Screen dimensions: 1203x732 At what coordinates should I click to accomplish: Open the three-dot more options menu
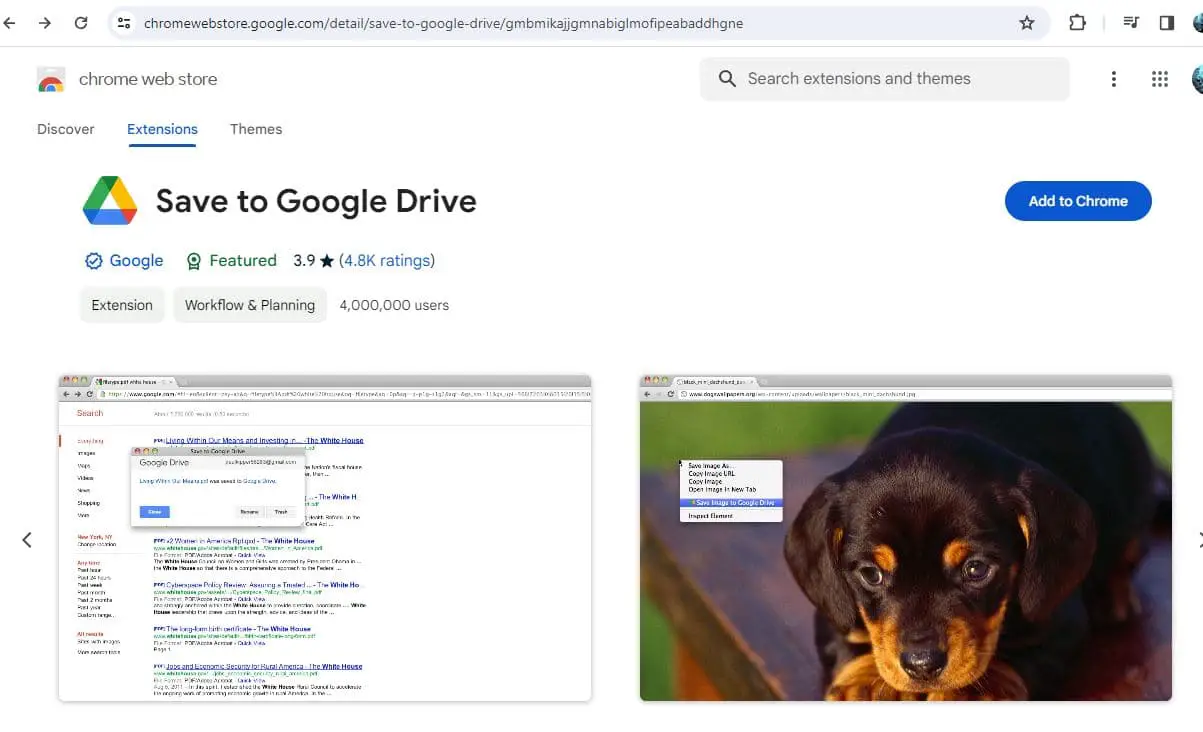(x=1113, y=79)
